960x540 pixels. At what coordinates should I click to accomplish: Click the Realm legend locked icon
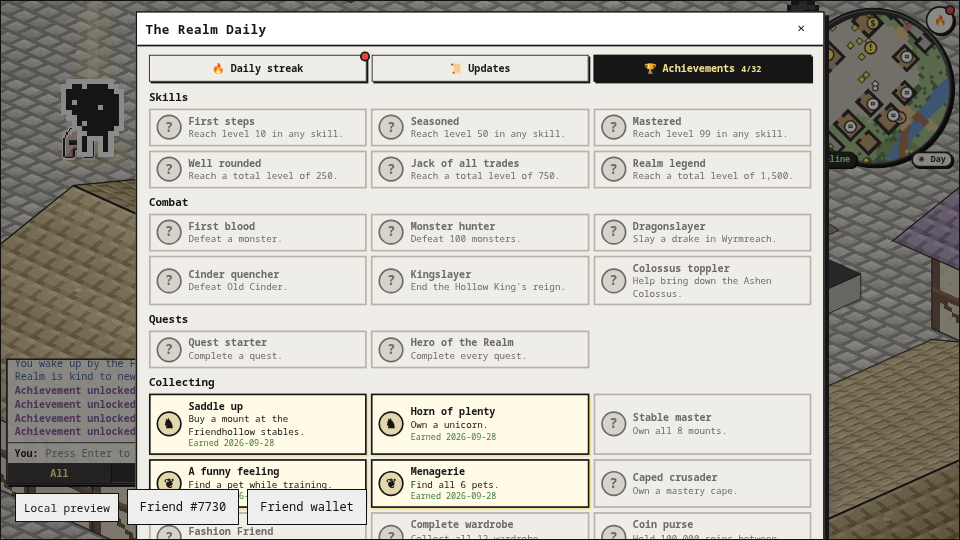(613, 170)
